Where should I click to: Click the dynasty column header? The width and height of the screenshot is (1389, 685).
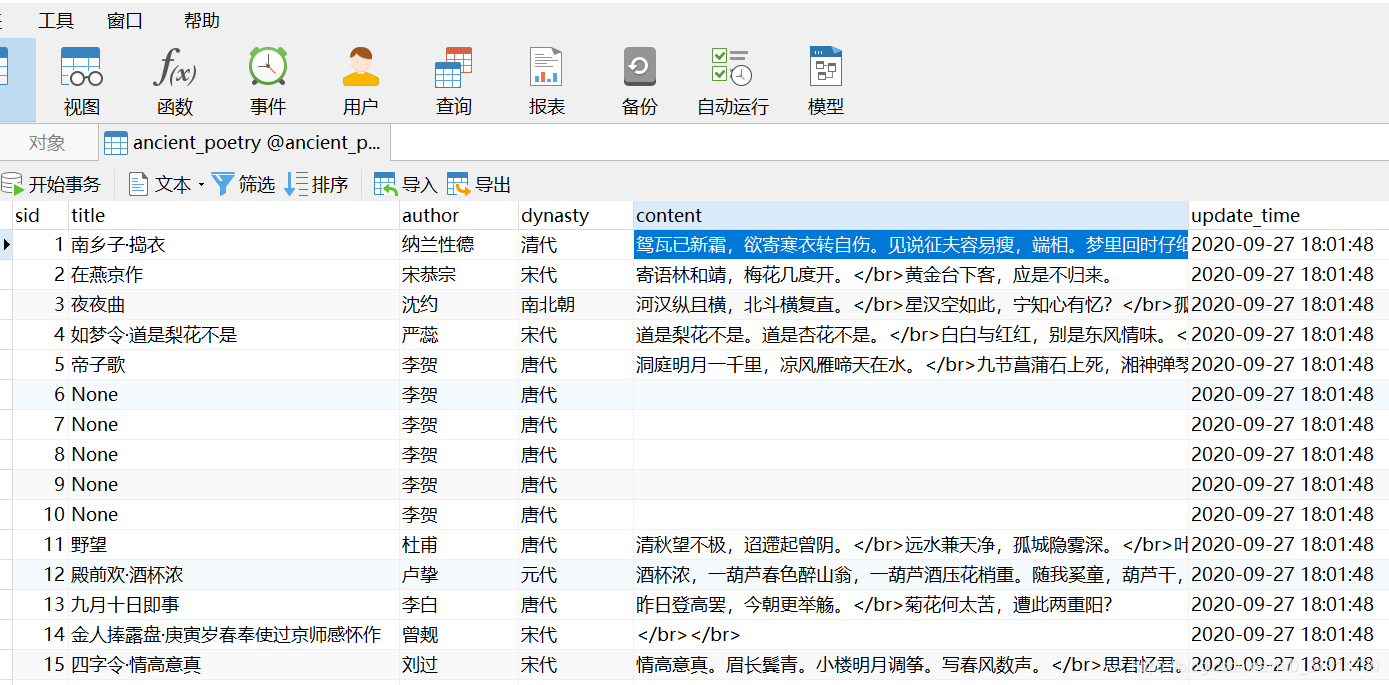(x=576, y=215)
